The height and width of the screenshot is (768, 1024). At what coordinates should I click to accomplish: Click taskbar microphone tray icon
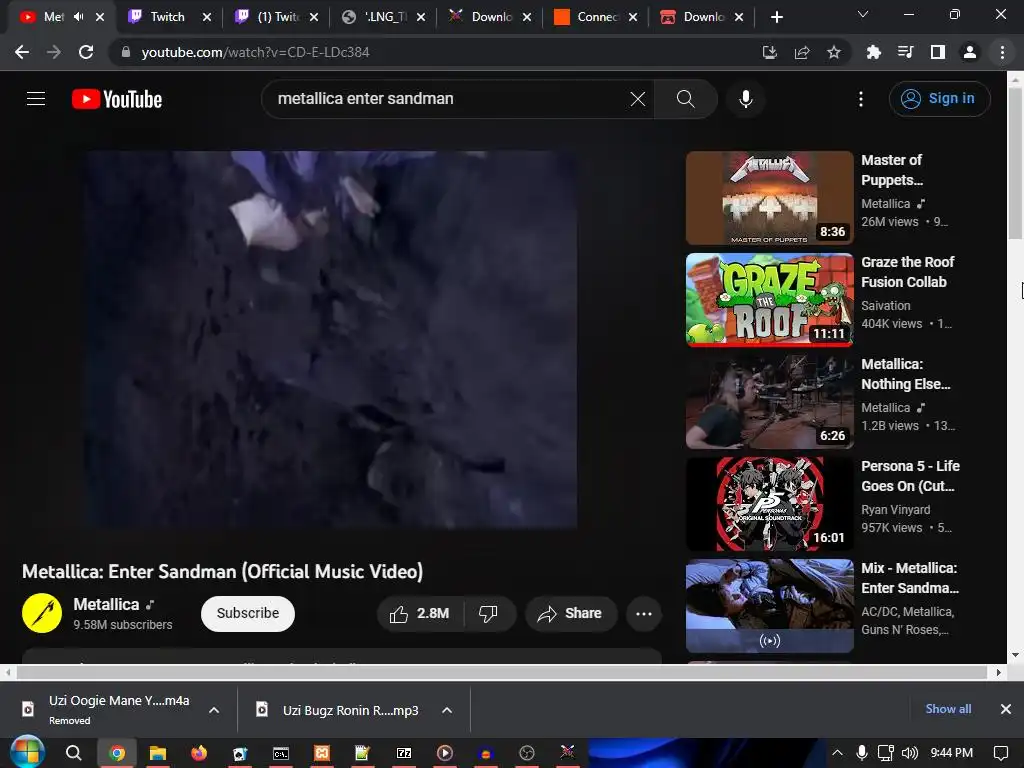pos(862,753)
